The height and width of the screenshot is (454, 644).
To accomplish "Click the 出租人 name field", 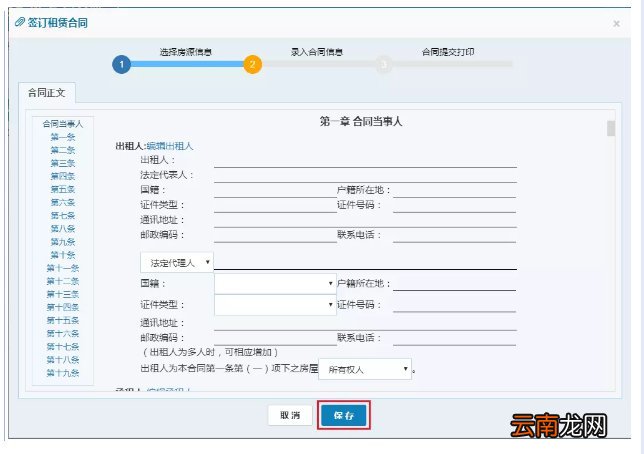I will 365,161.
